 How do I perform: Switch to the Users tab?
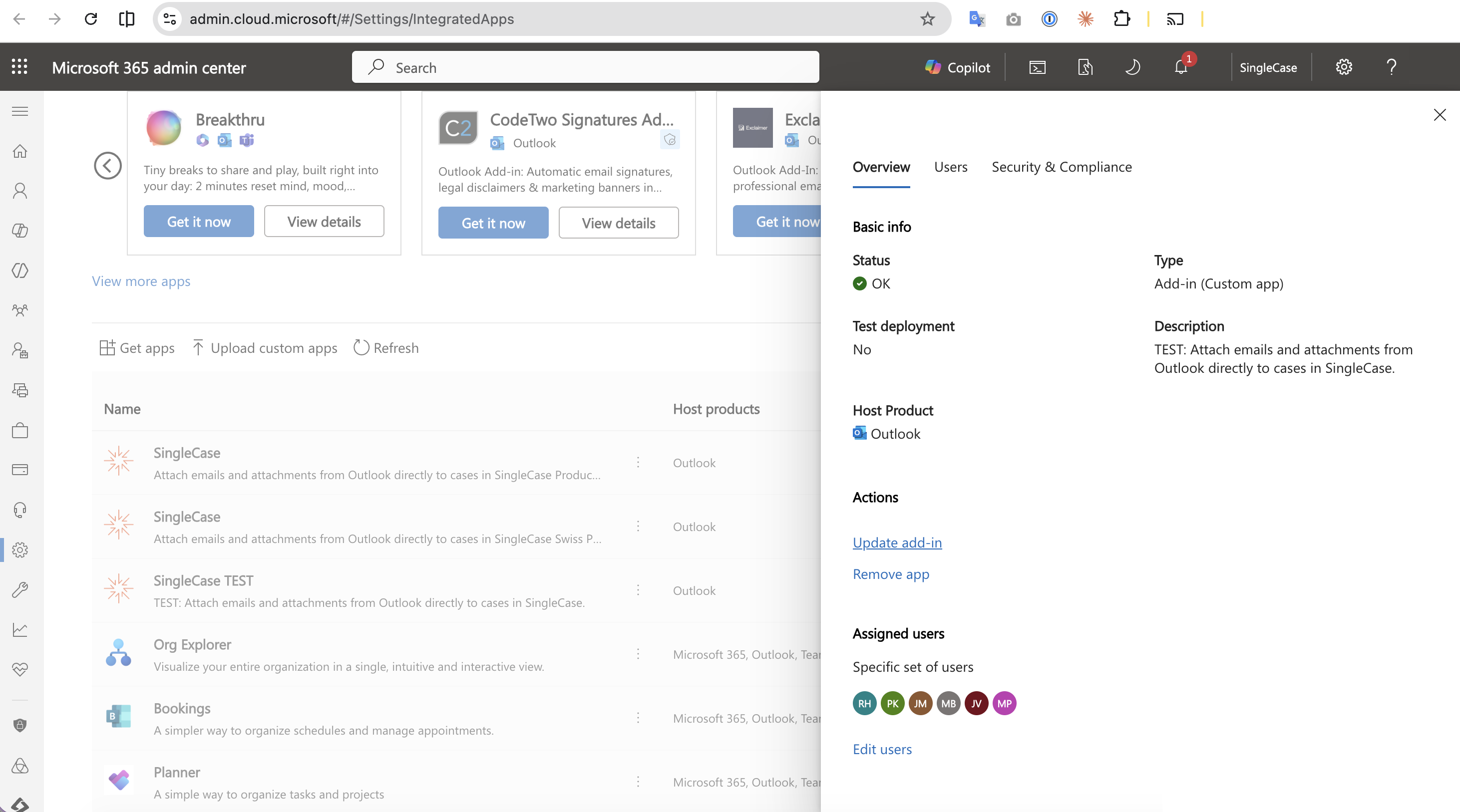[951, 167]
